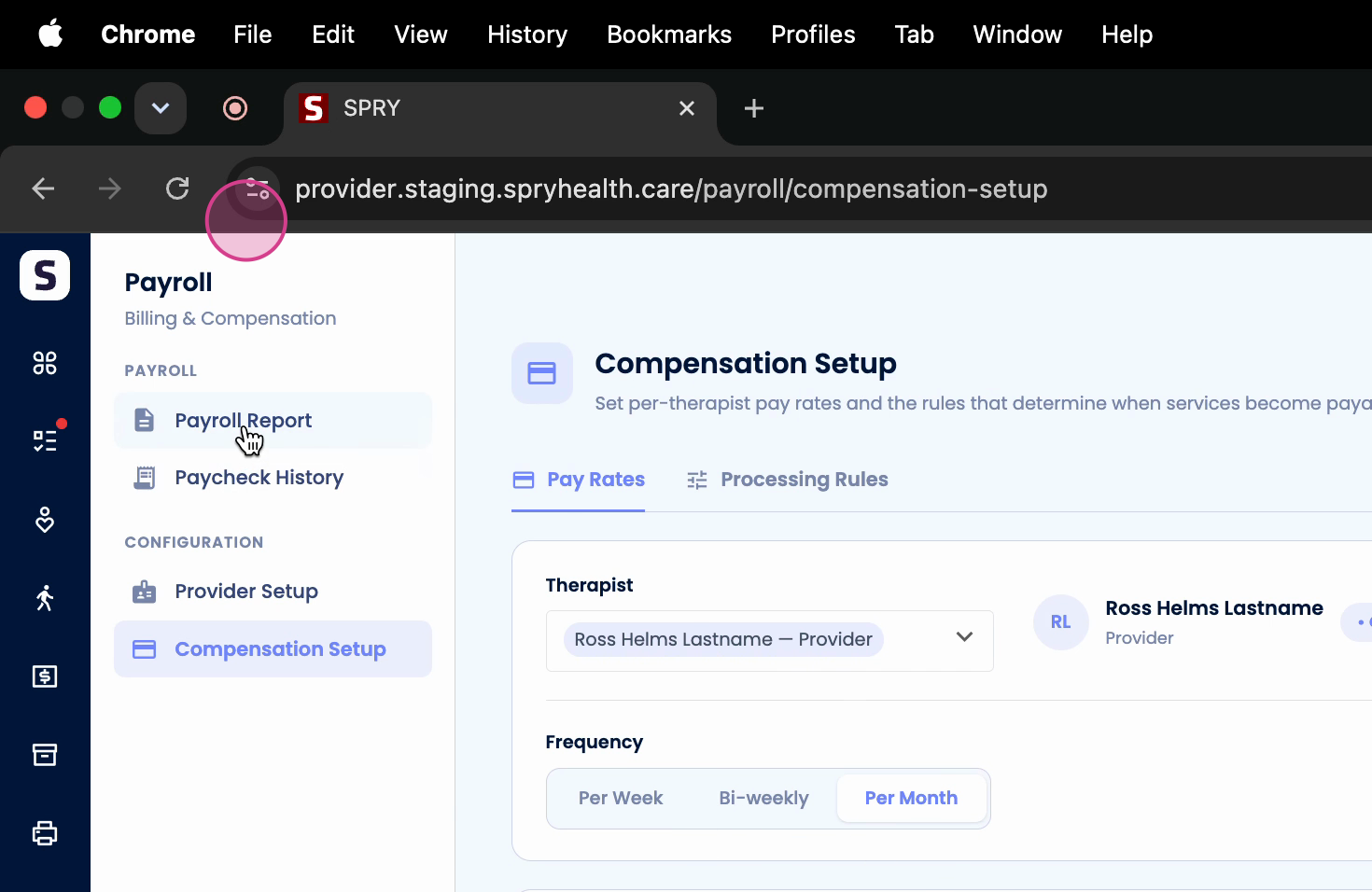Click the archive box icon in the sidebar
Viewport: 1372px width, 892px height.
tap(45, 755)
